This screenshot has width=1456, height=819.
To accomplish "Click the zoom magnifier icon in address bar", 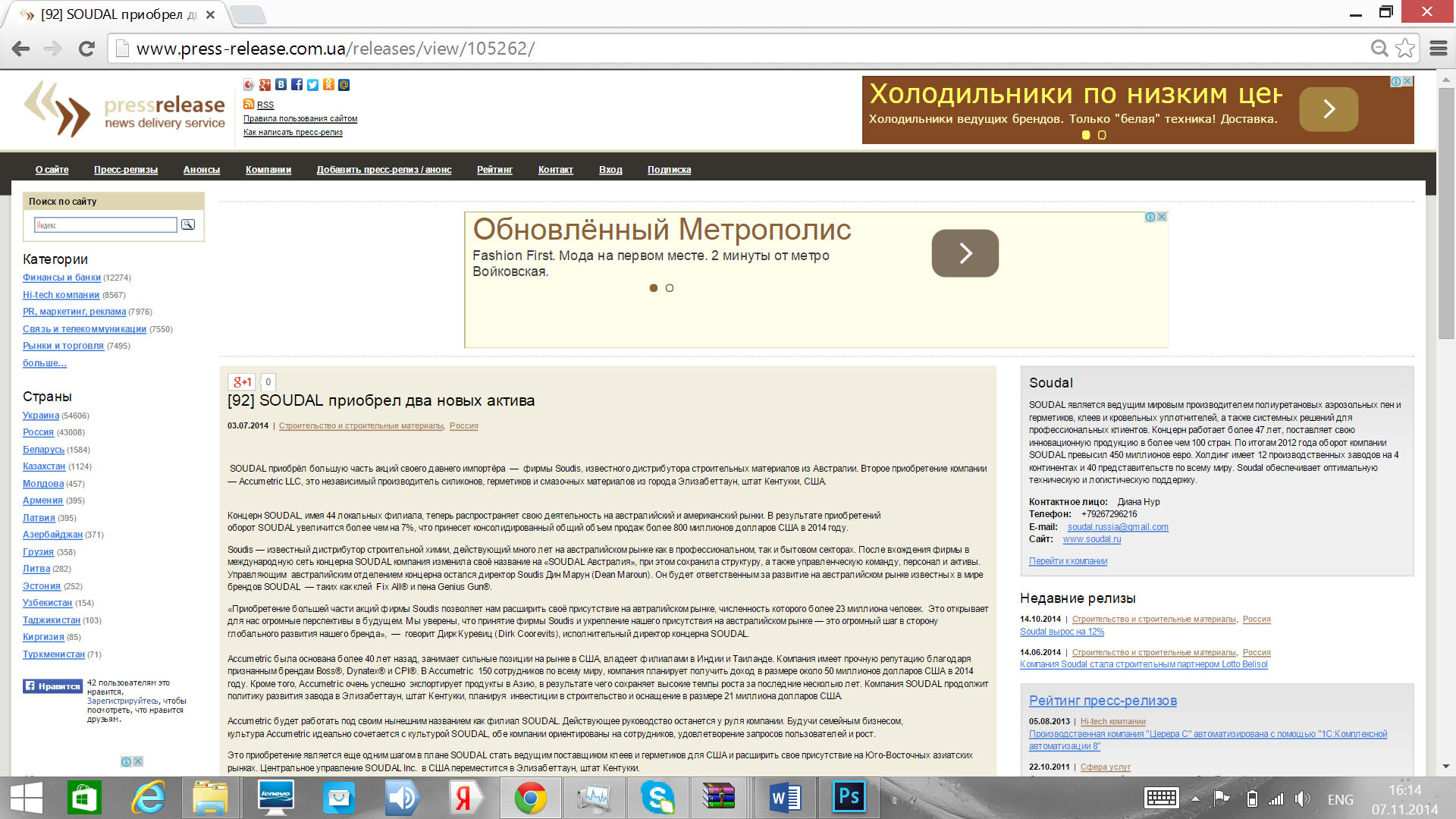I will point(1379,49).
